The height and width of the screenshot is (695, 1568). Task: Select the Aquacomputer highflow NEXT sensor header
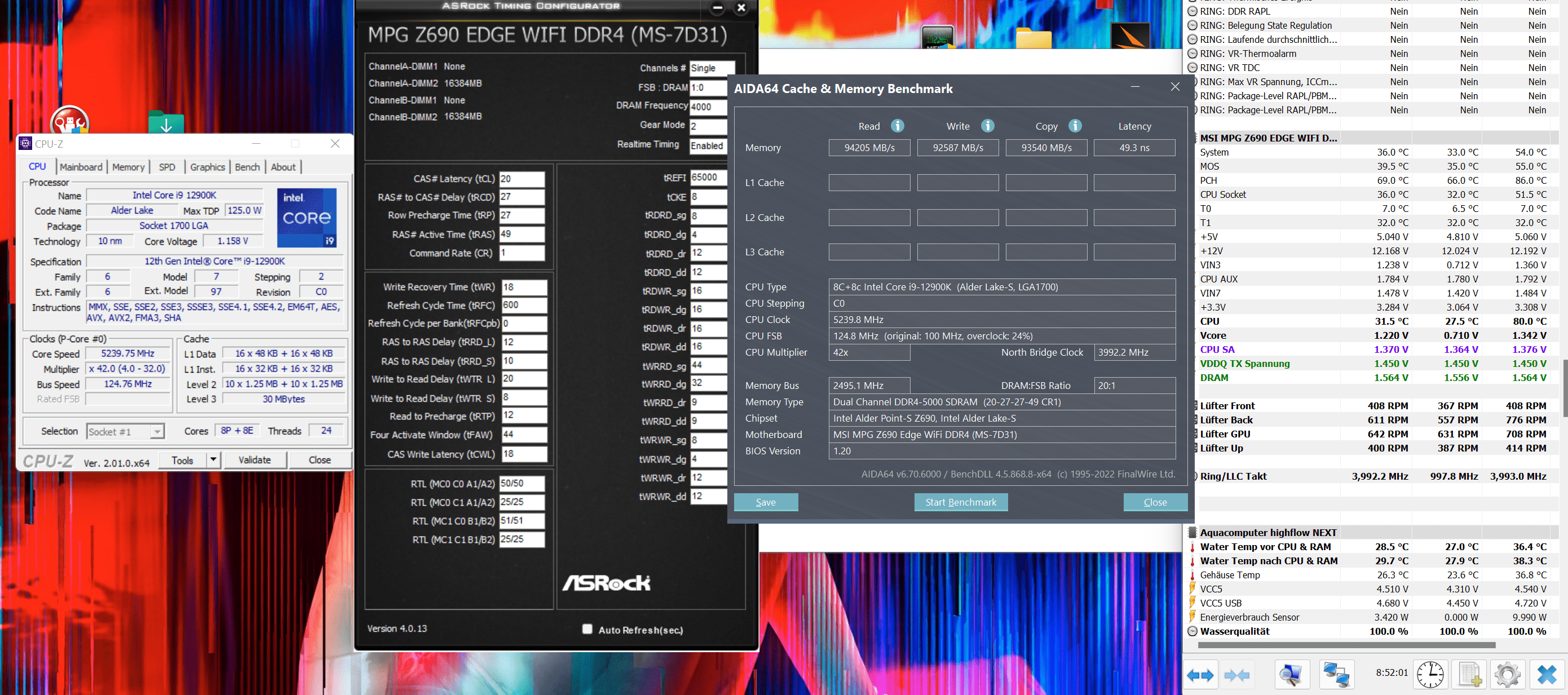coord(1268,533)
